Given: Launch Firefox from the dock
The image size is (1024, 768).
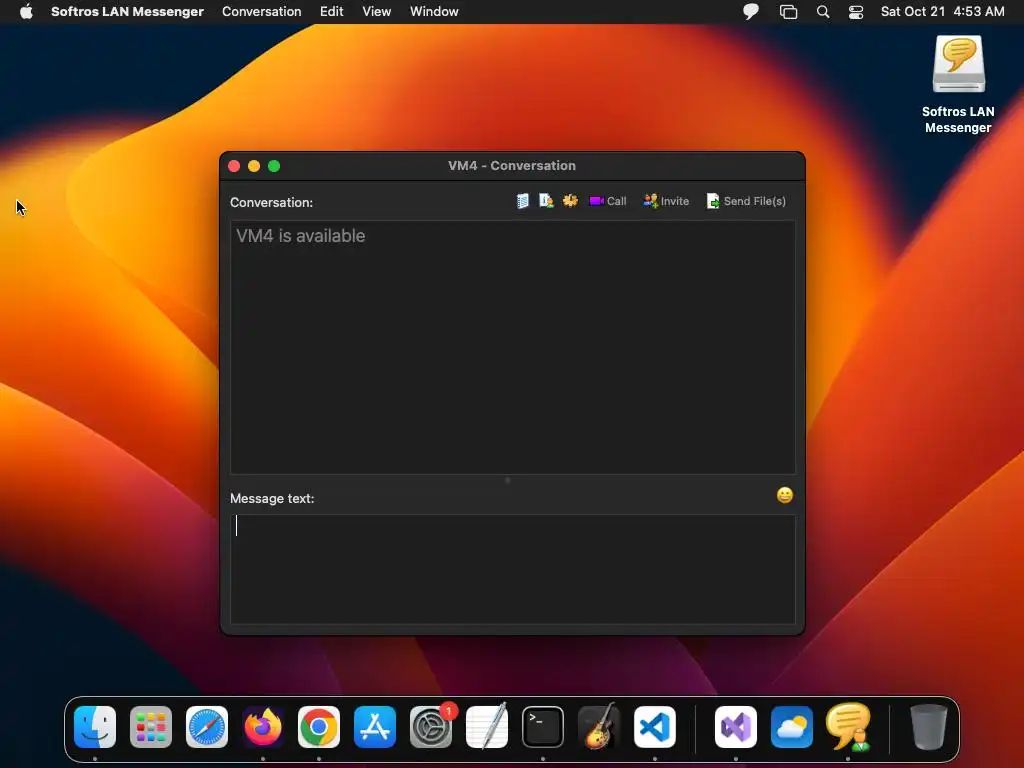Looking at the screenshot, I should (x=263, y=727).
